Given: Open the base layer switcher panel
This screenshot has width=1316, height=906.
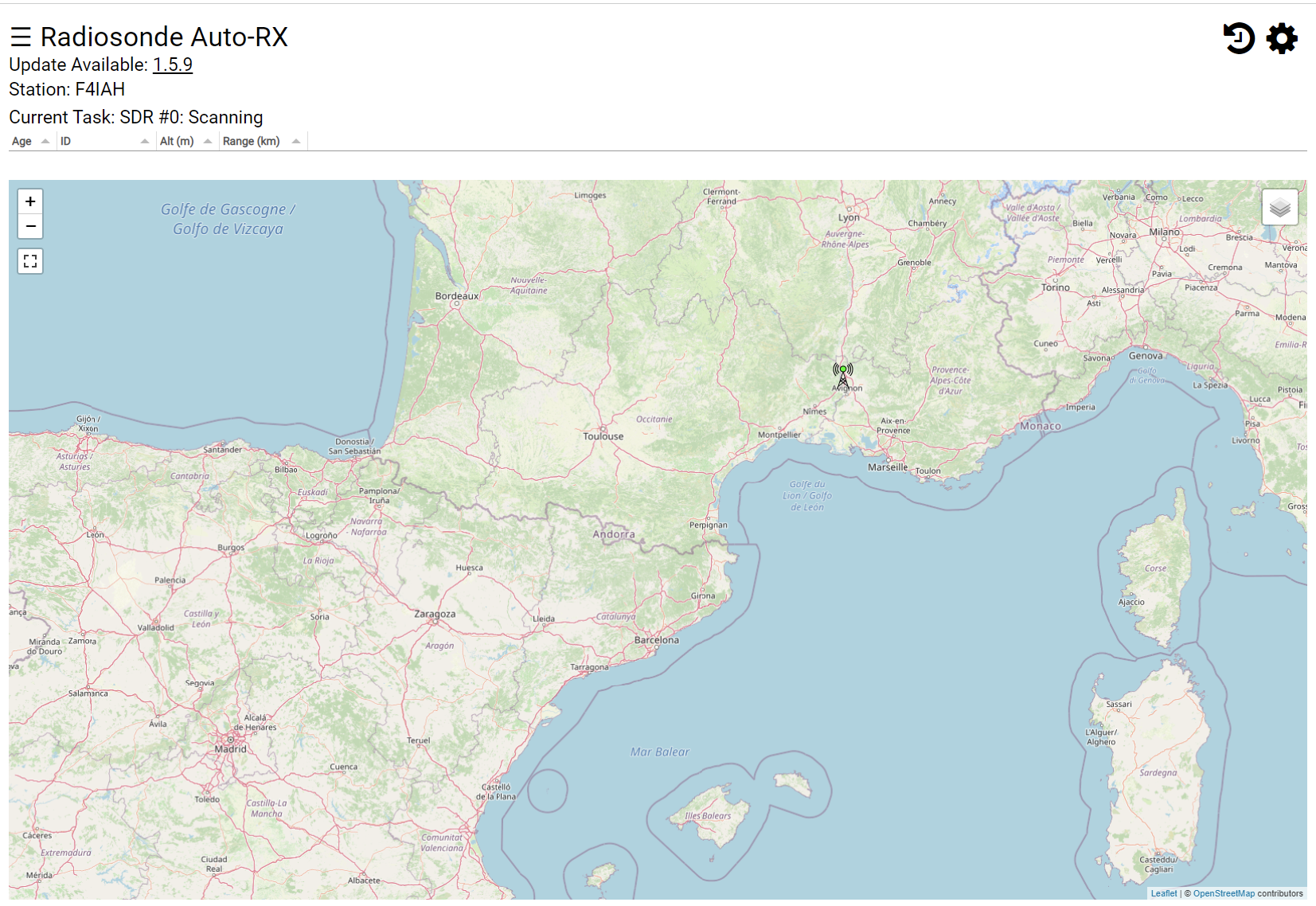Looking at the screenshot, I should tap(1279, 205).
